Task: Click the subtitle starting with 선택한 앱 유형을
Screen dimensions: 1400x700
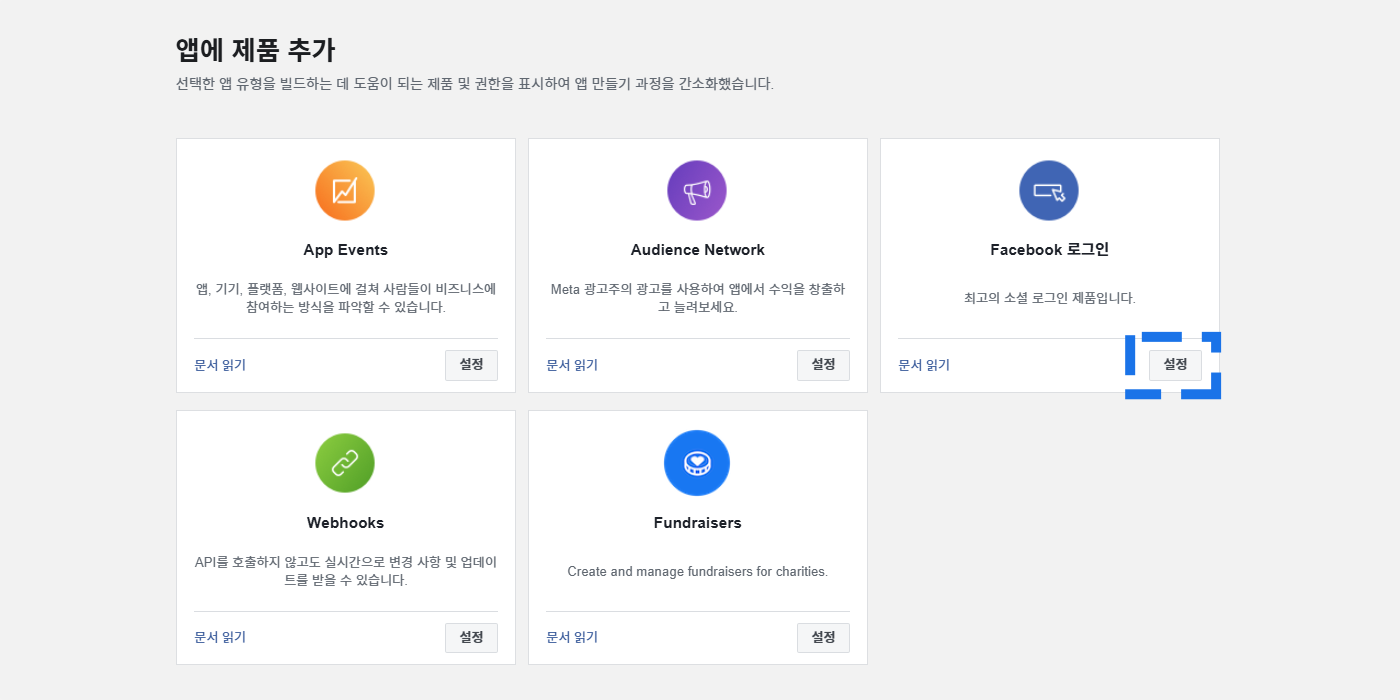Action: pos(475,84)
